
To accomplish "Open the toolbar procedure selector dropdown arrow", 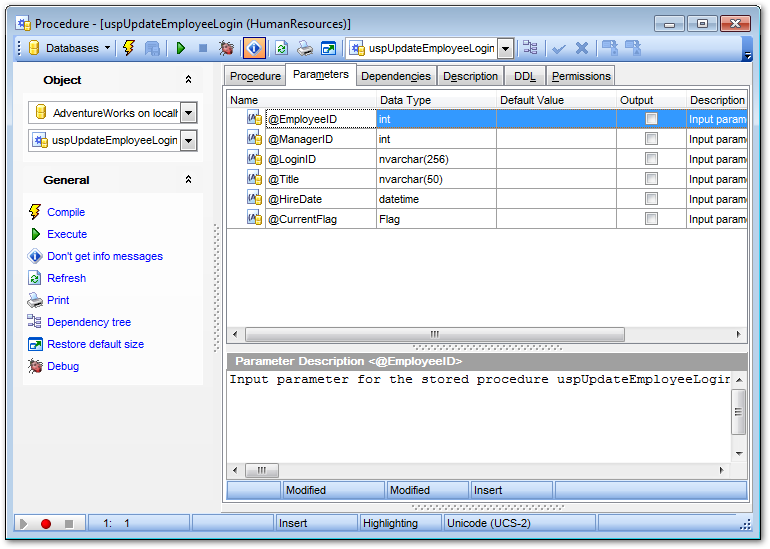I will (505, 48).
